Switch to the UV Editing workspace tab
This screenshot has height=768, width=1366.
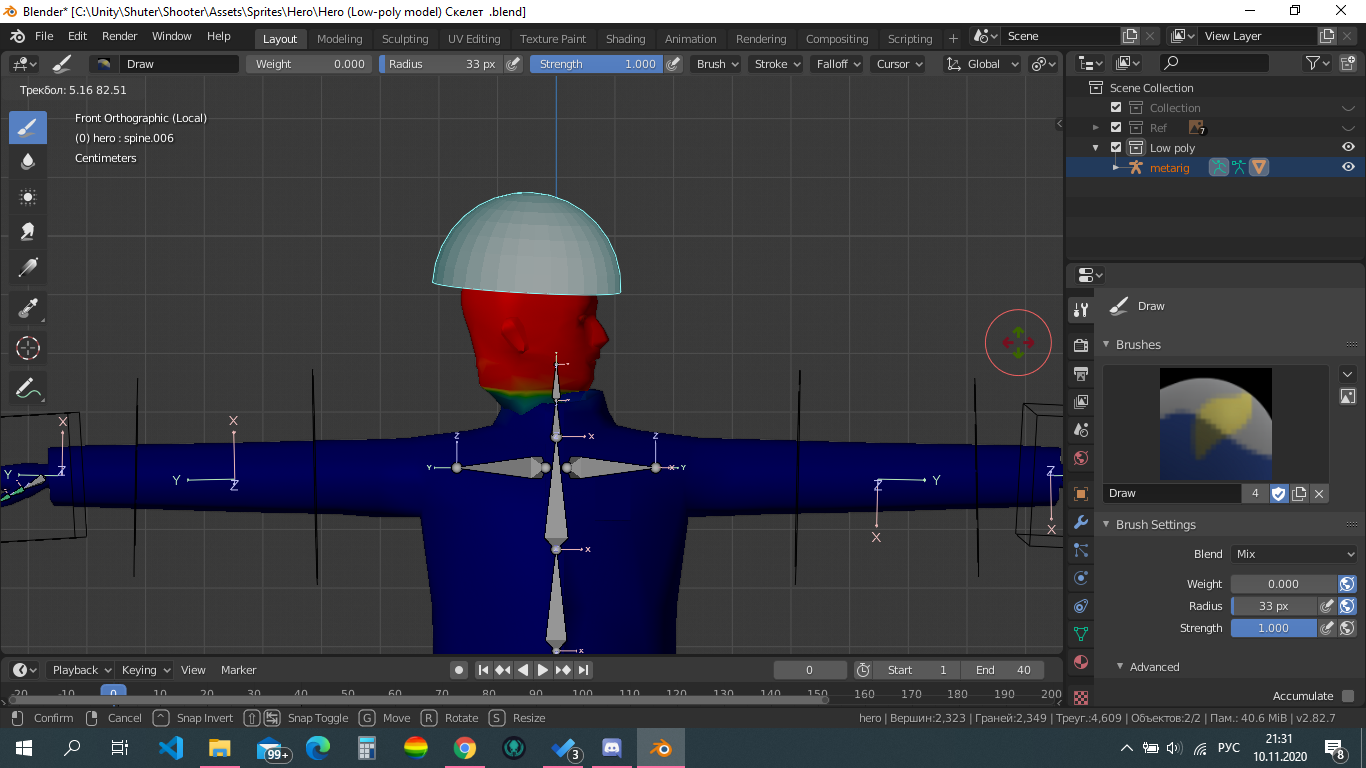click(474, 39)
